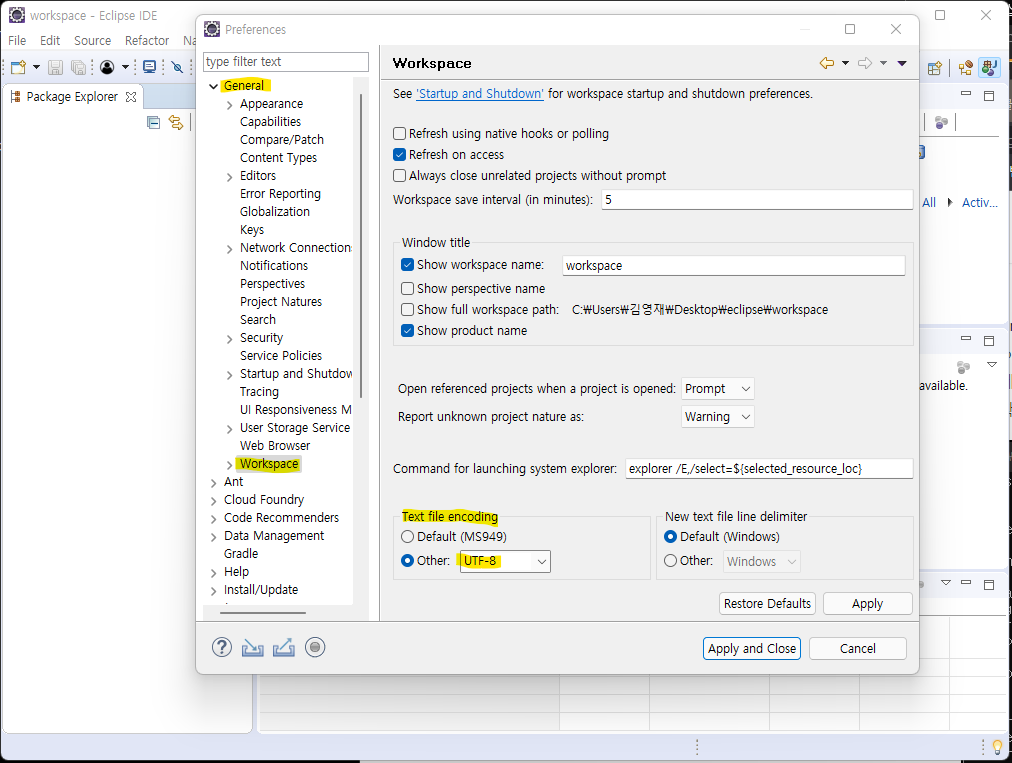Click the monitor-shaped toolbar icon
1012x763 pixels.
point(149,66)
